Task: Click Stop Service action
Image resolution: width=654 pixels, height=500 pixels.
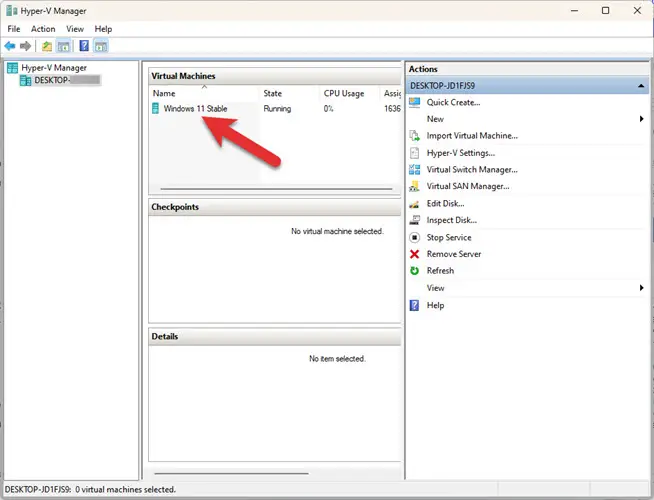Action: tap(449, 237)
